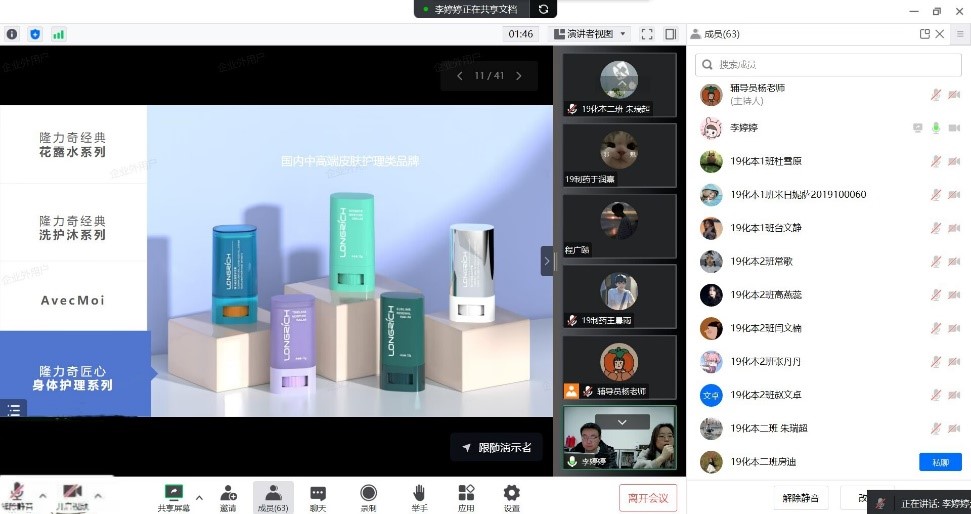Select the AvecMoi slide tab

click(x=73, y=300)
